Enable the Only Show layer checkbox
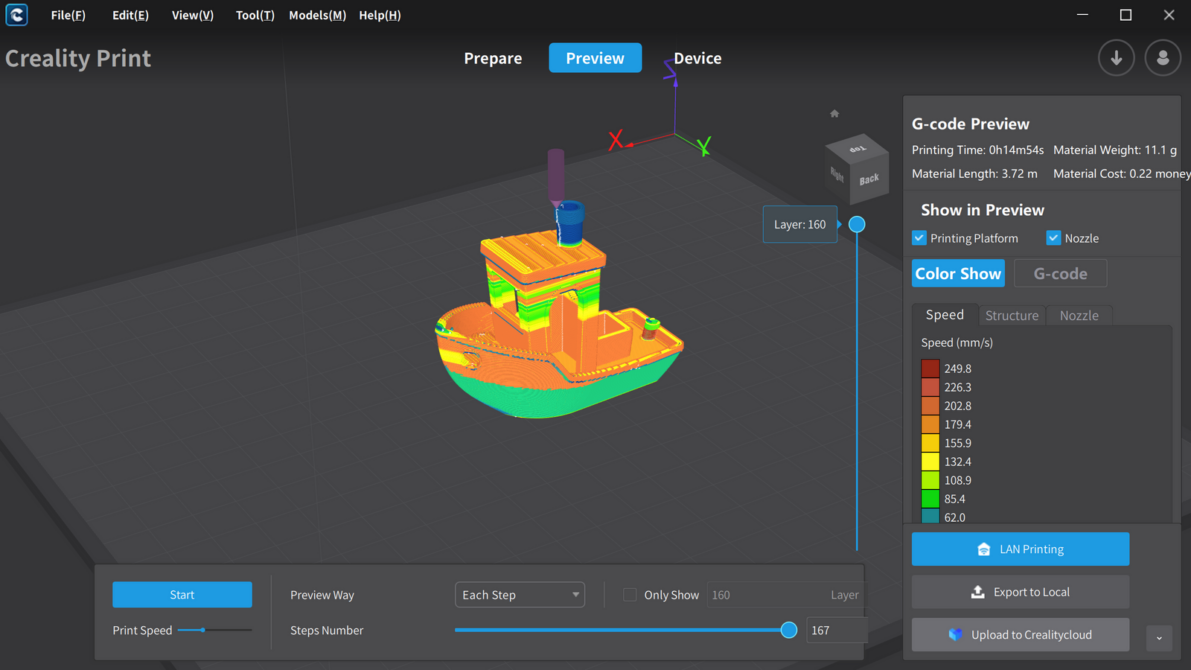1191x670 pixels. click(630, 595)
